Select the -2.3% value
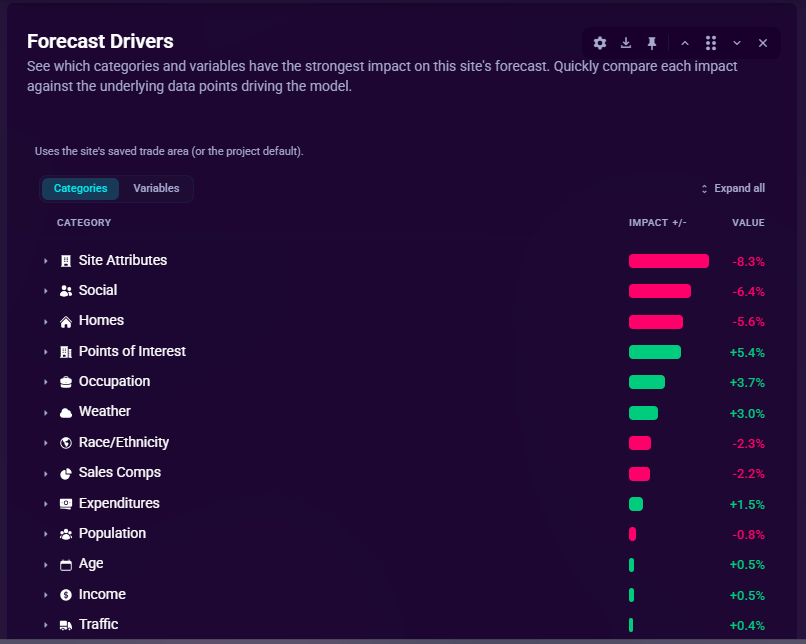This screenshot has width=806, height=644. pos(748,444)
